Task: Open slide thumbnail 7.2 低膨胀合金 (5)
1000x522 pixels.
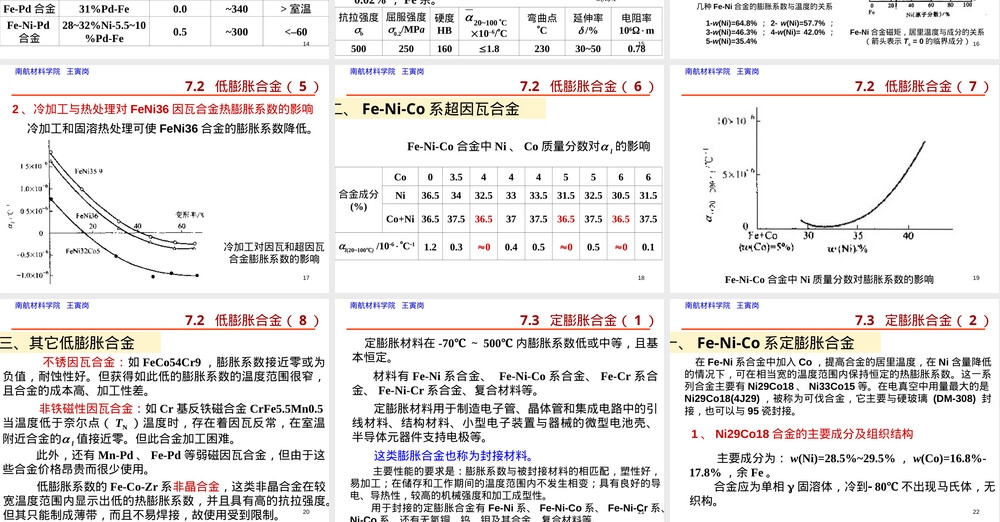Action: pos(165,178)
